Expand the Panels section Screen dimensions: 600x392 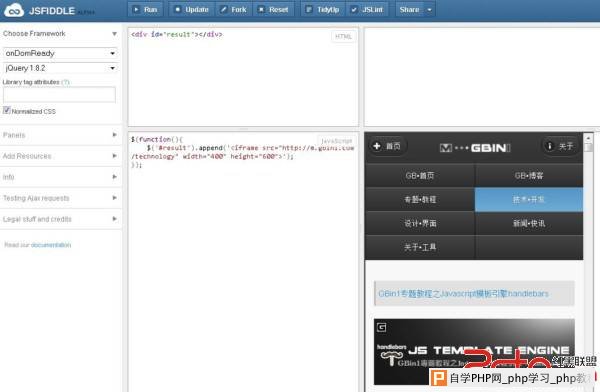tap(60, 135)
